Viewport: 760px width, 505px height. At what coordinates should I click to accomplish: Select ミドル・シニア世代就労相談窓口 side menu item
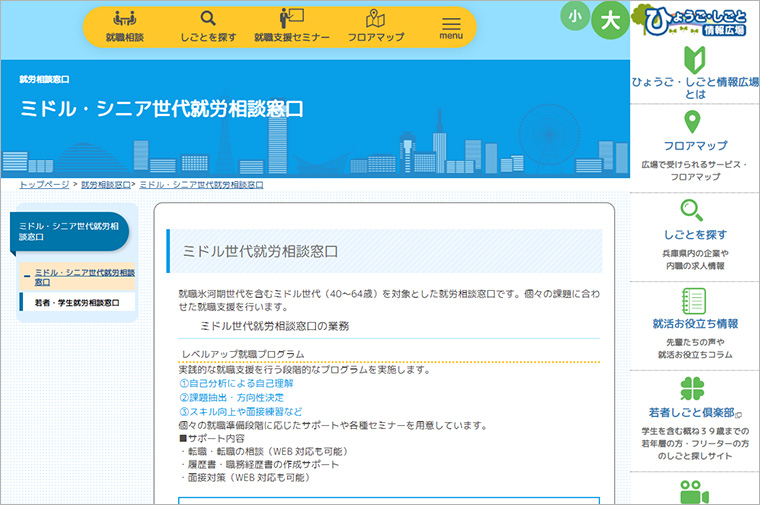click(x=84, y=276)
